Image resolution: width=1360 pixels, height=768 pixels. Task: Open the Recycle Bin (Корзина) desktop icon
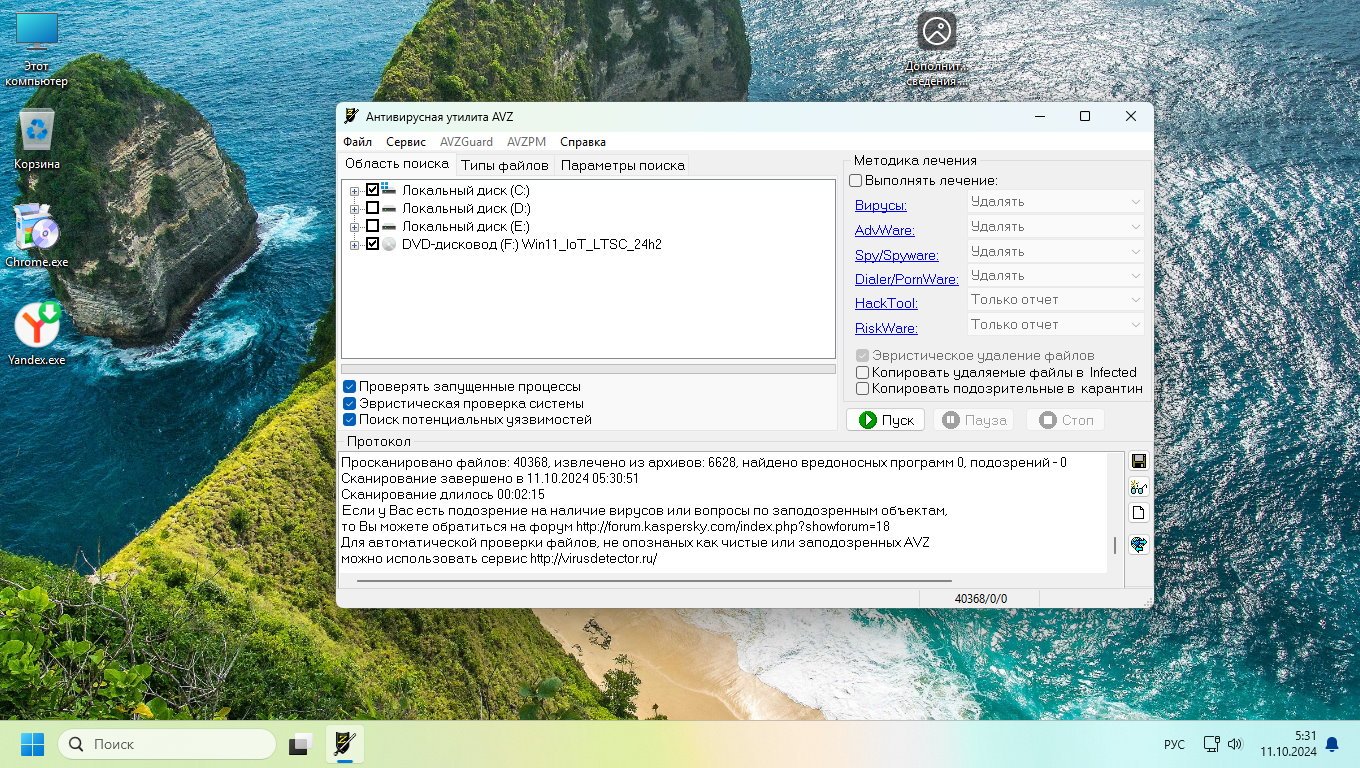[x=37, y=140]
